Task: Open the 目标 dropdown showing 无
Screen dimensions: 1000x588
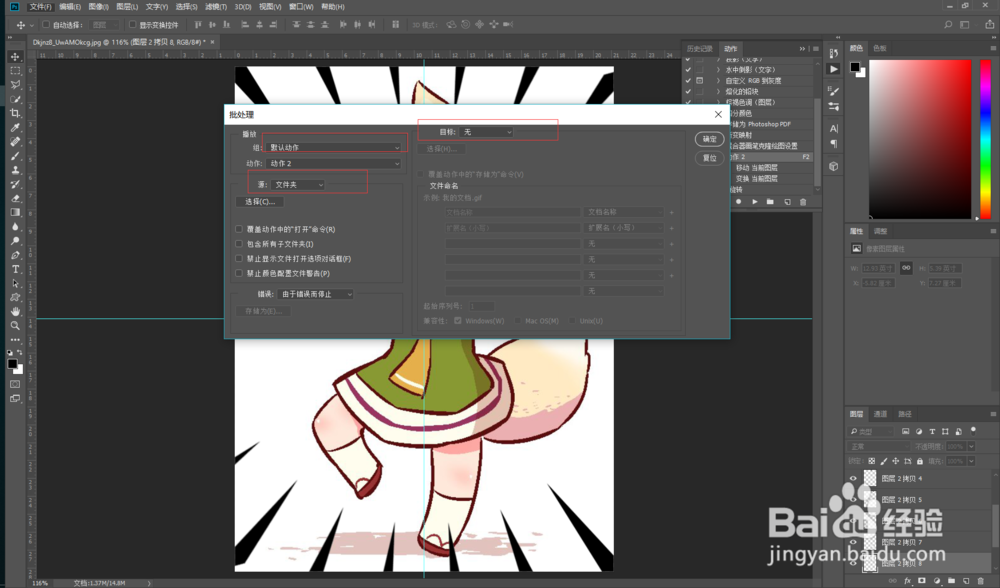Action: point(486,132)
